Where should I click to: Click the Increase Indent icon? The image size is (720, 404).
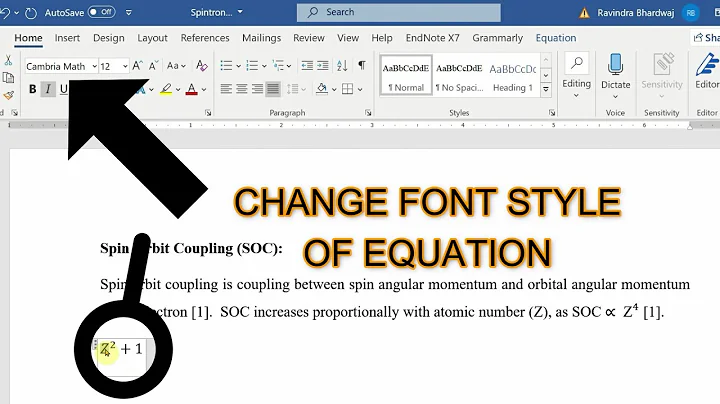(323, 66)
